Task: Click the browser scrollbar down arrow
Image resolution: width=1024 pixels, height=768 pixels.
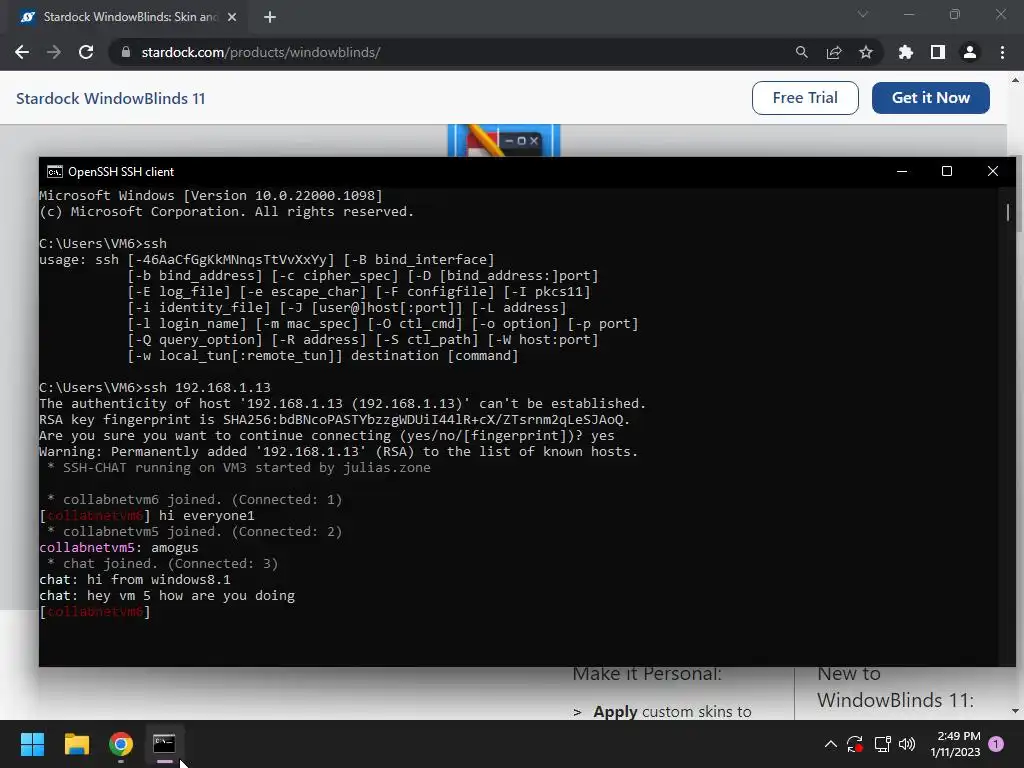Action: coord(1015,711)
